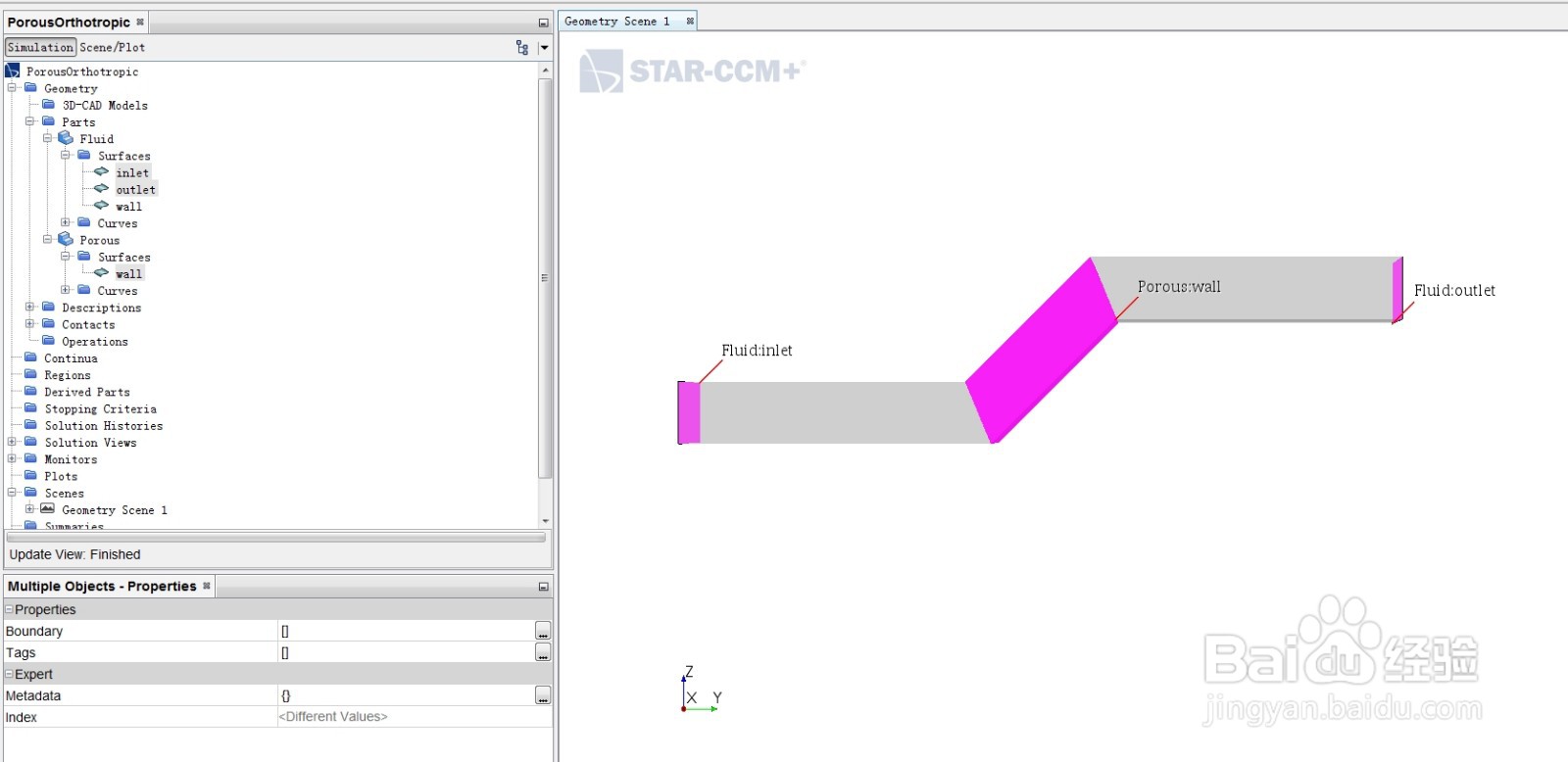1568x762 pixels.
Task: Click the Fluid:inlet label in scene
Action: pos(757,350)
